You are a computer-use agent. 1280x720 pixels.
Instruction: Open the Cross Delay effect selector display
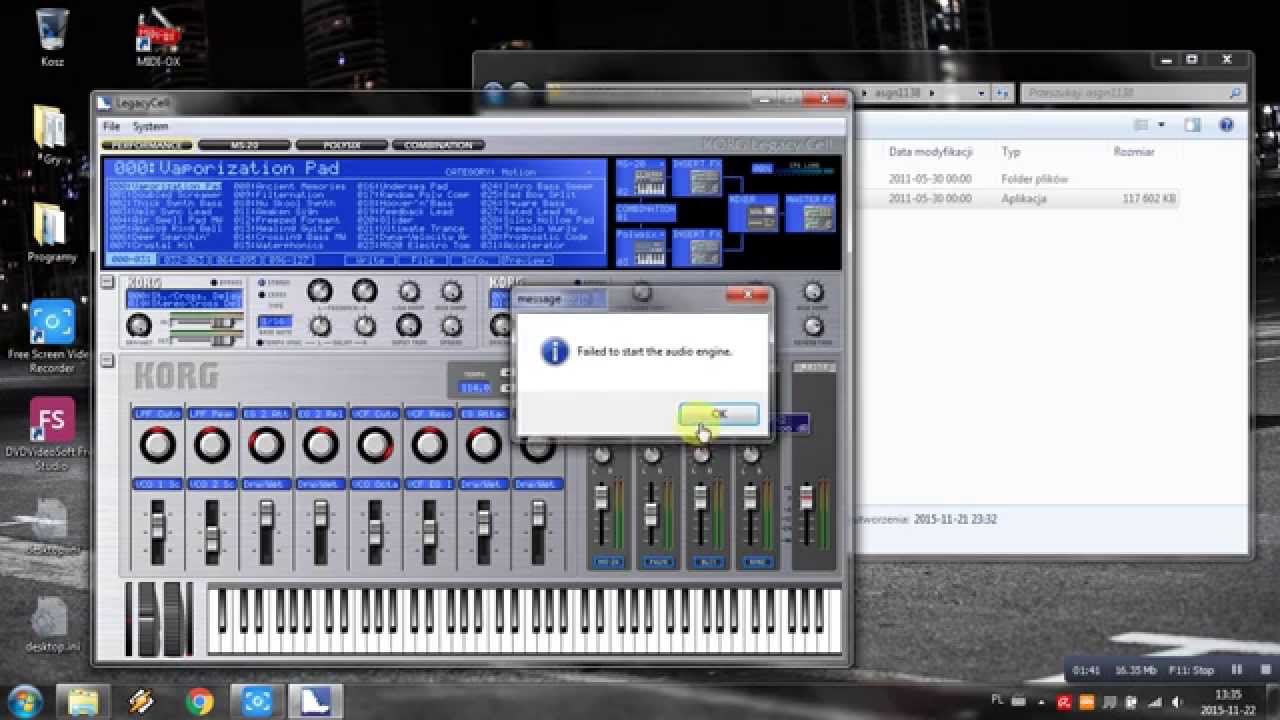pyautogui.click(x=185, y=299)
